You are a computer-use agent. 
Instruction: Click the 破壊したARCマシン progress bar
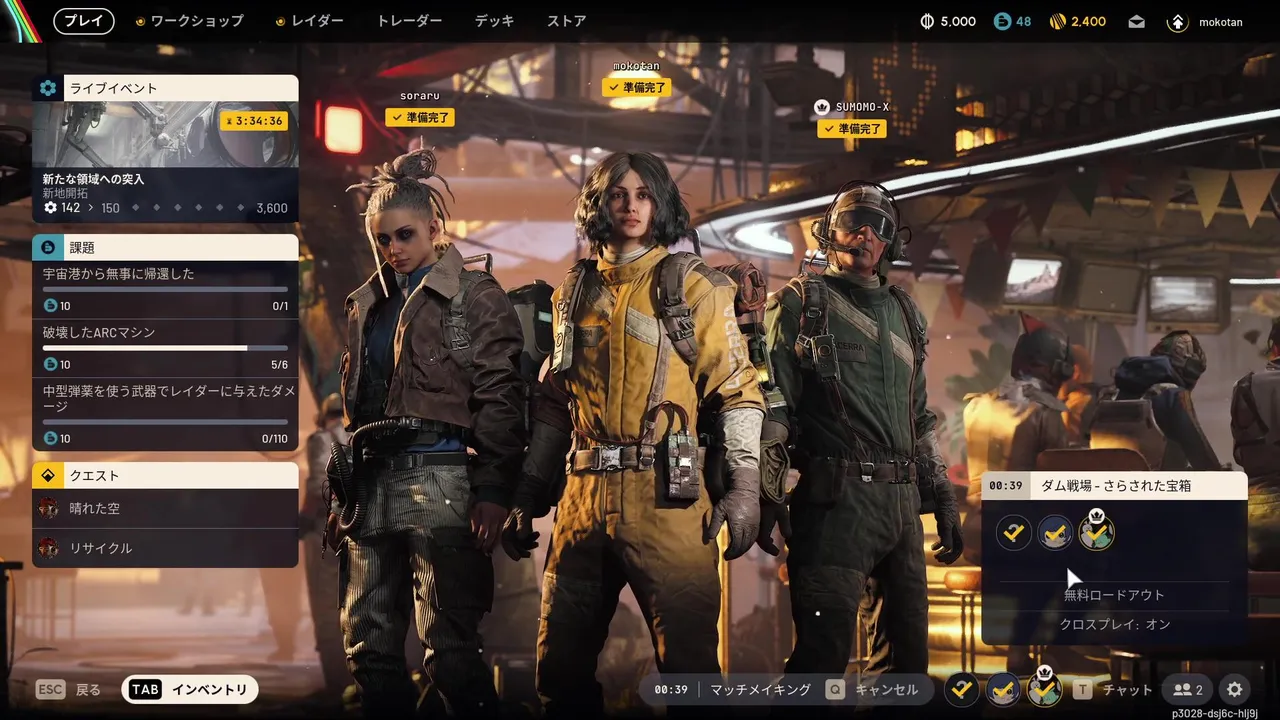pyautogui.click(x=165, y=348)
